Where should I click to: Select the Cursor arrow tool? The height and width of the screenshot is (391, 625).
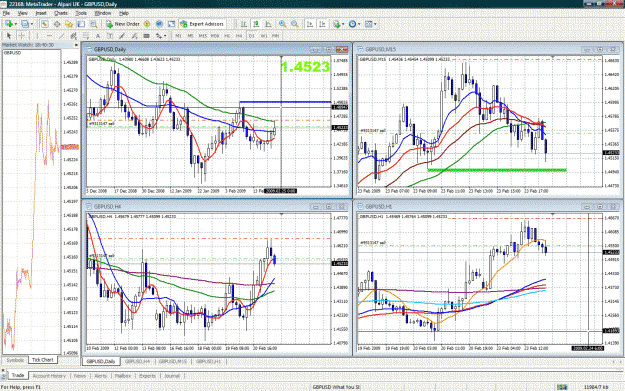tap(9, 36)
